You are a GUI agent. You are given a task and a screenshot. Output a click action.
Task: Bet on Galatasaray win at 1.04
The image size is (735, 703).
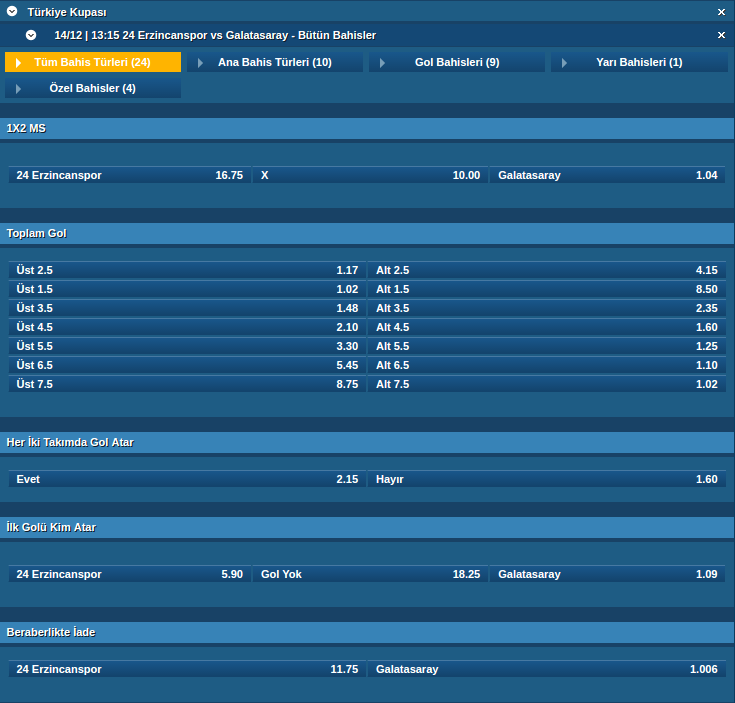point(608,175)
